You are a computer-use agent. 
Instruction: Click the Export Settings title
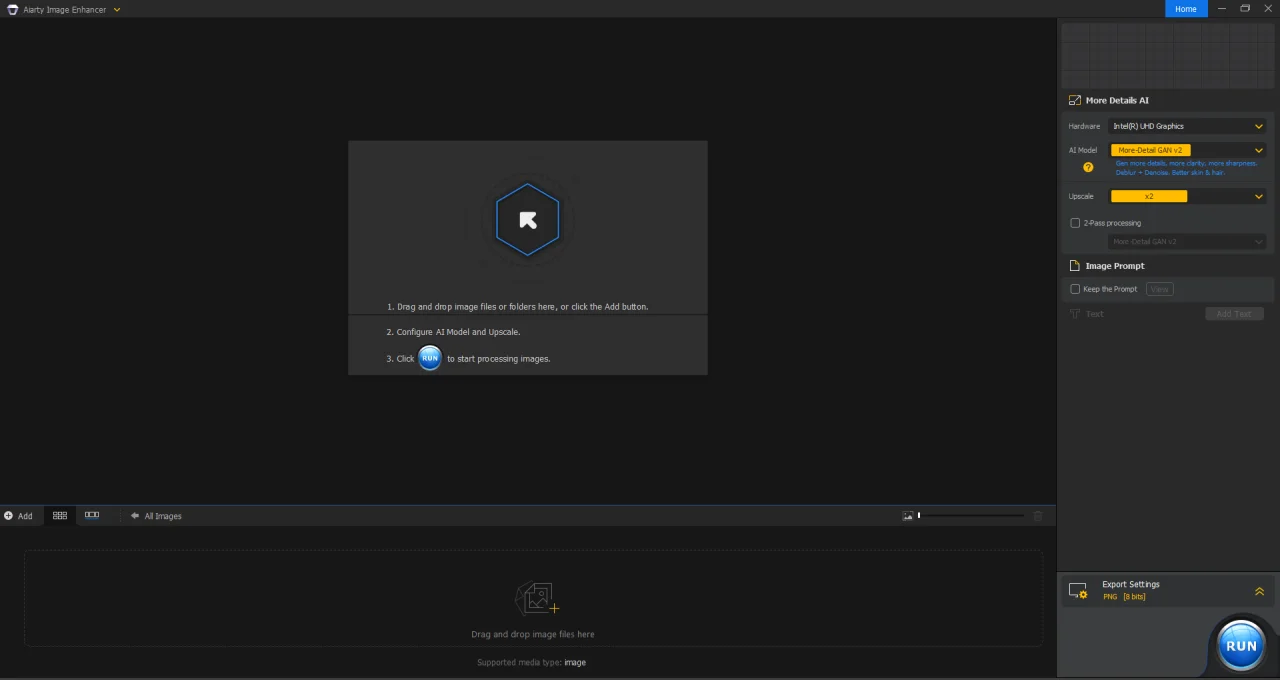pyautogui.click(x=1131, y=584)
